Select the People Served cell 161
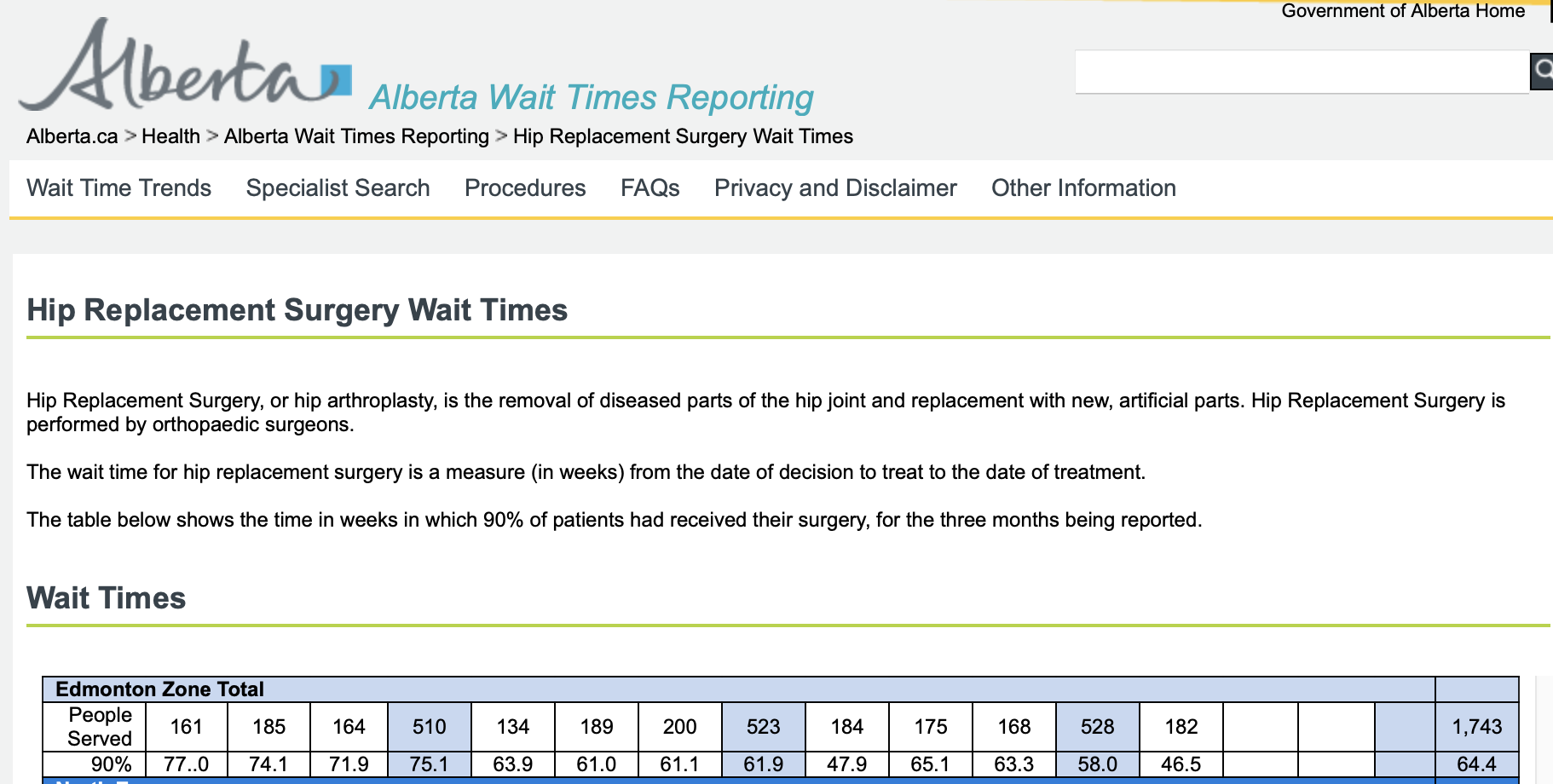The width and height of the screenshot is (1553, 784). pyautogui.click(x=187, y=727)
